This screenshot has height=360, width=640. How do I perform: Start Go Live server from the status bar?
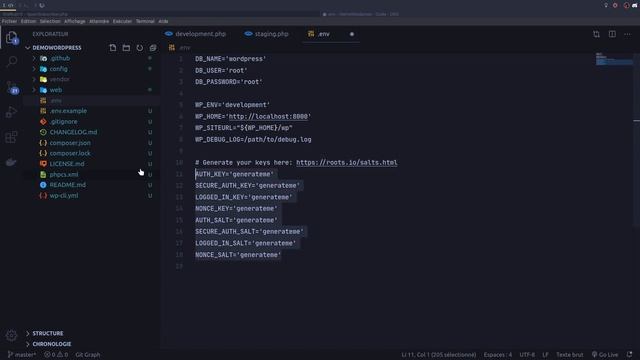pyautogui.click(x=605, y=354)
